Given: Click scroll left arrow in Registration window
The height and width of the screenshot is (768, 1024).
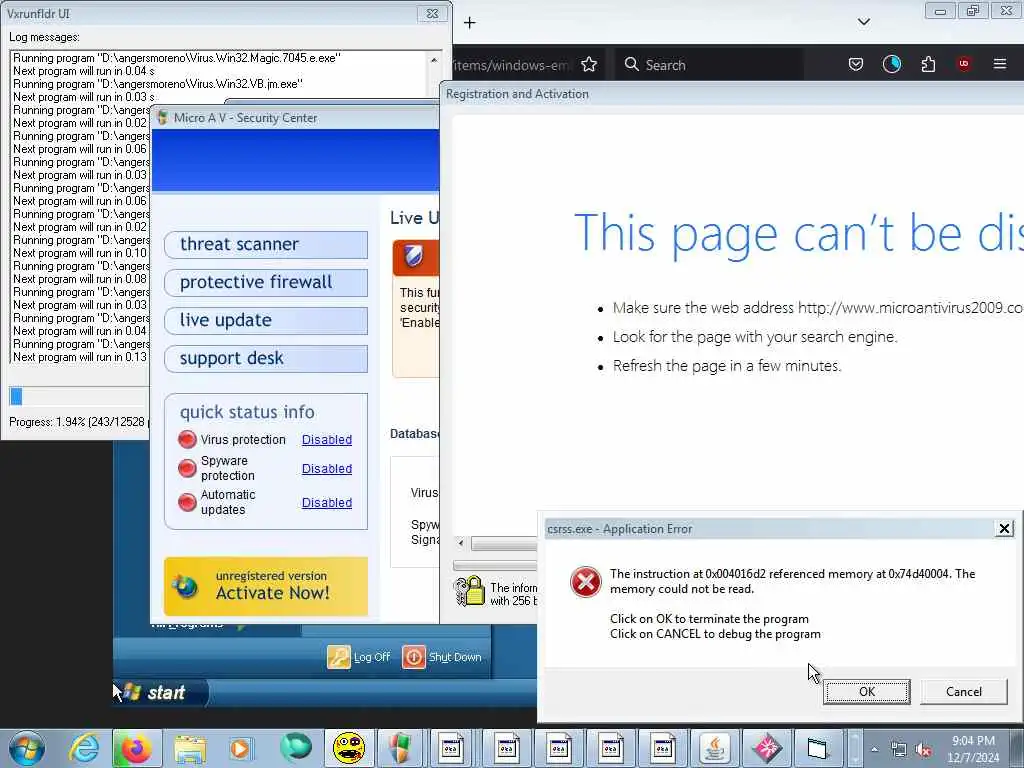Looking at the screenshot, I should tap(460, 543).
